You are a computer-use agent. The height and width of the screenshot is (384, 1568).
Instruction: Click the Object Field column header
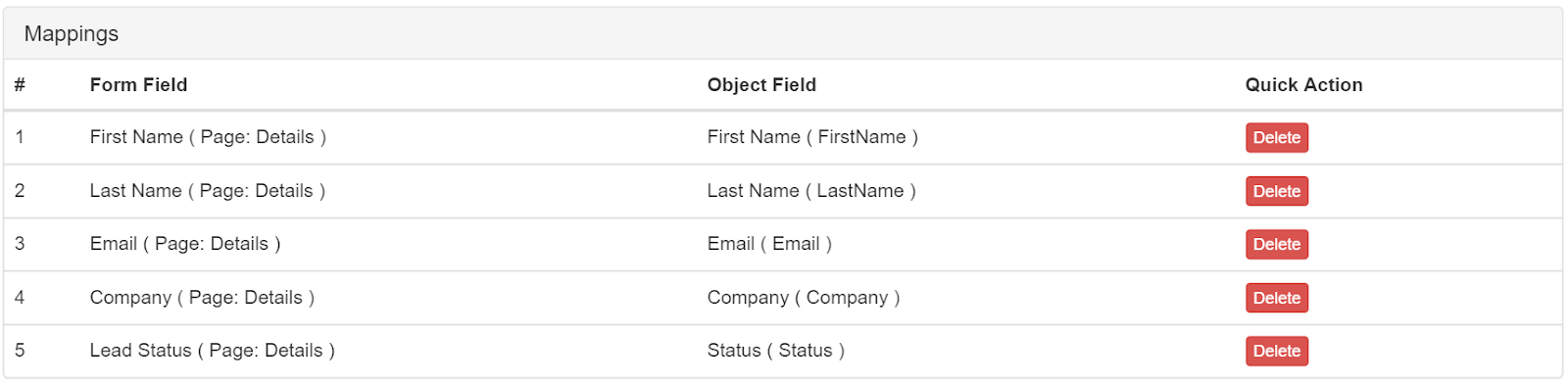(x=761, y=85)
